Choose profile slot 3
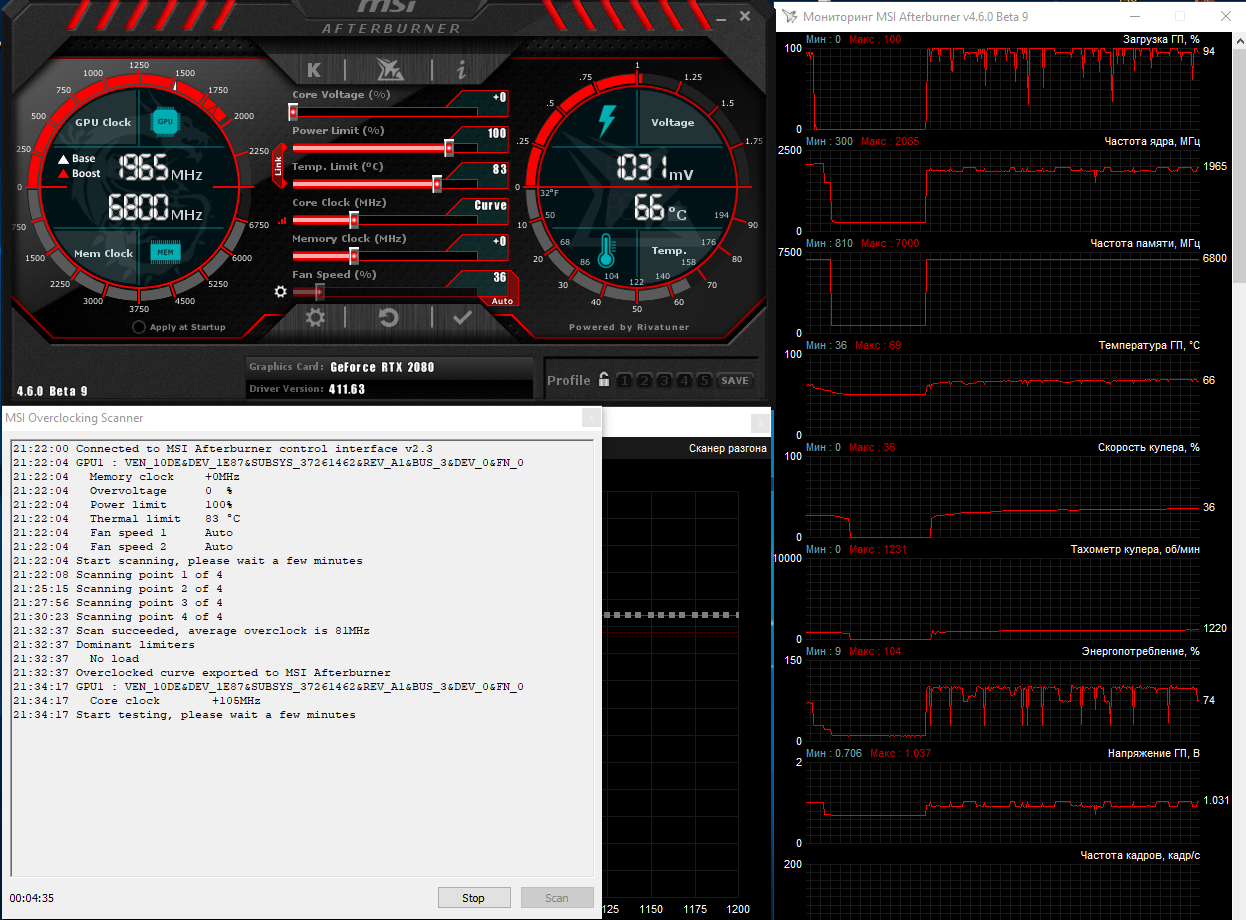The width and height of the screenshot is (1246, 920). (x=664, y=380)
